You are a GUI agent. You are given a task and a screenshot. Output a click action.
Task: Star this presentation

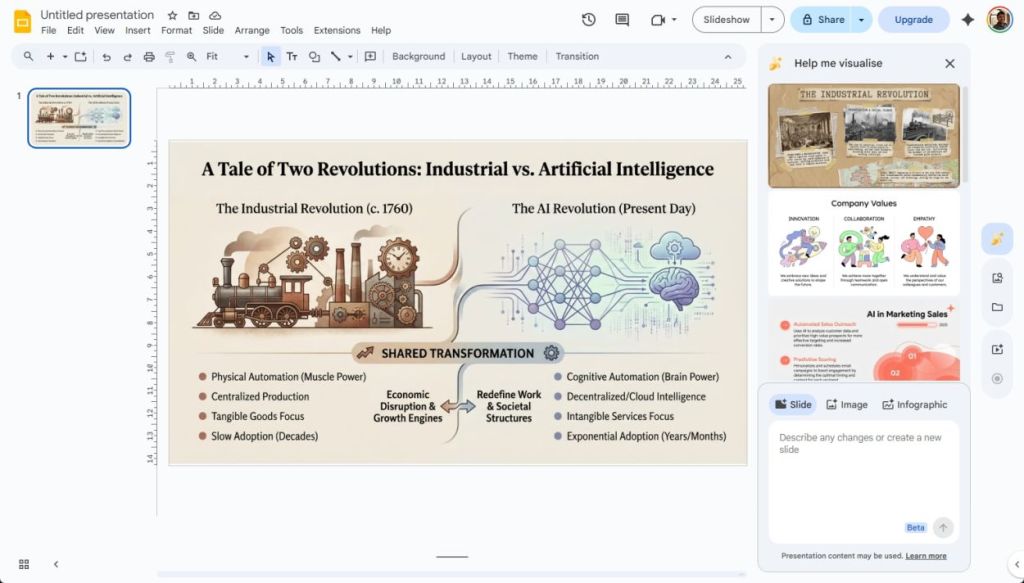(171, 14)
